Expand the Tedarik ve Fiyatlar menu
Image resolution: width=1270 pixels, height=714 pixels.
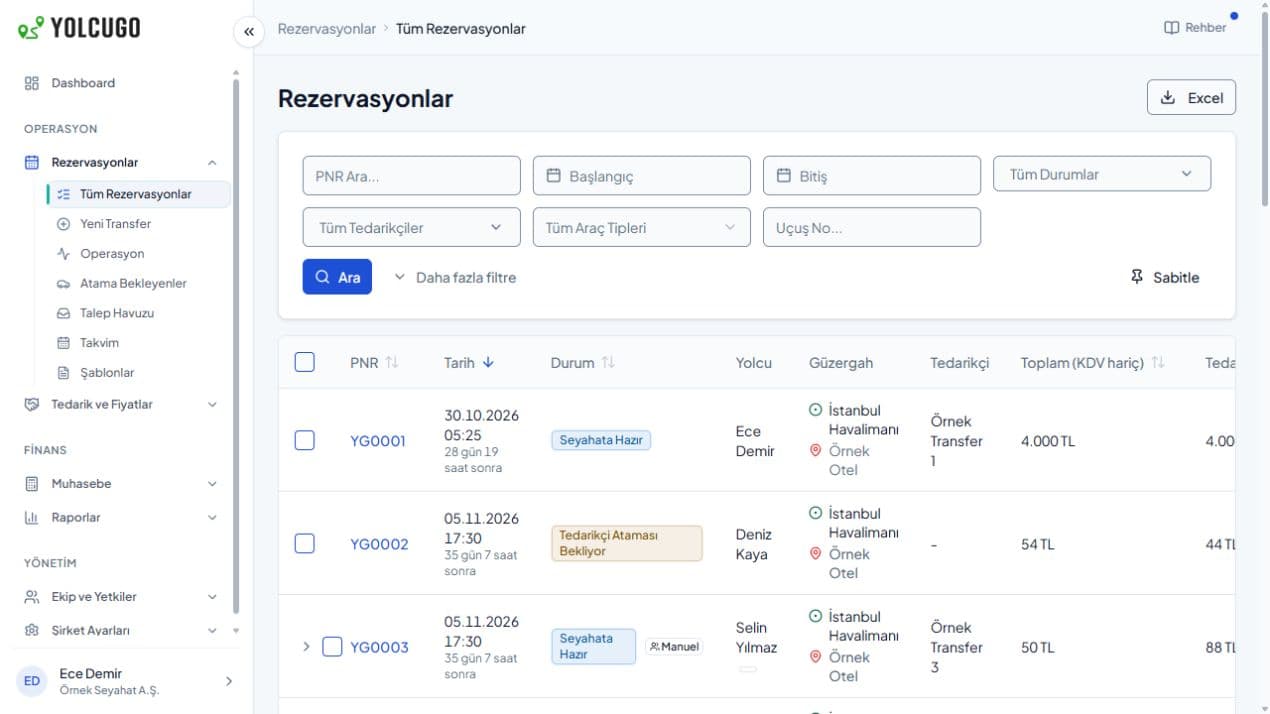[121, 405]
